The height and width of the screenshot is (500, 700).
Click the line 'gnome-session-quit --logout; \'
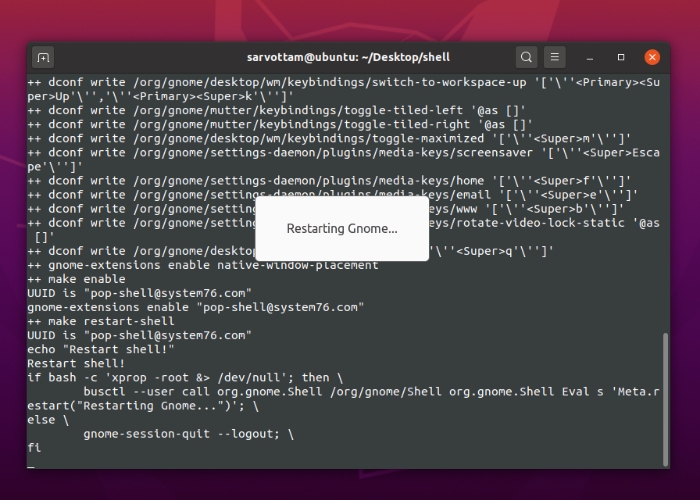coord(188,433)
